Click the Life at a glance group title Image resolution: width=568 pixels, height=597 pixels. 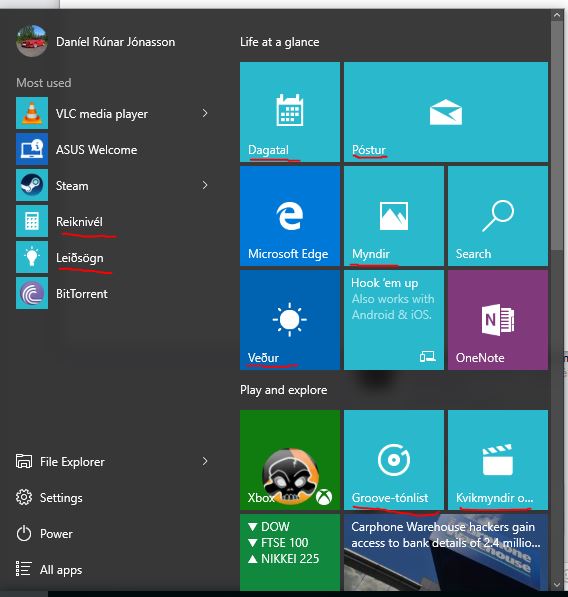279,42
